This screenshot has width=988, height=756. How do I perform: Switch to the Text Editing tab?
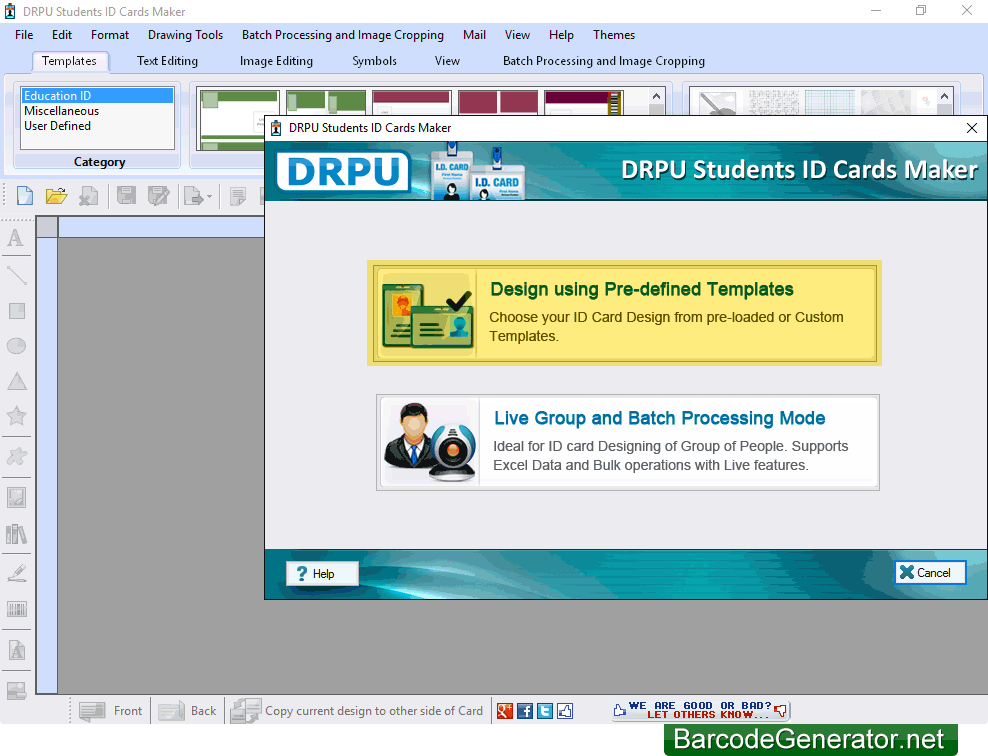click(166, 61)
